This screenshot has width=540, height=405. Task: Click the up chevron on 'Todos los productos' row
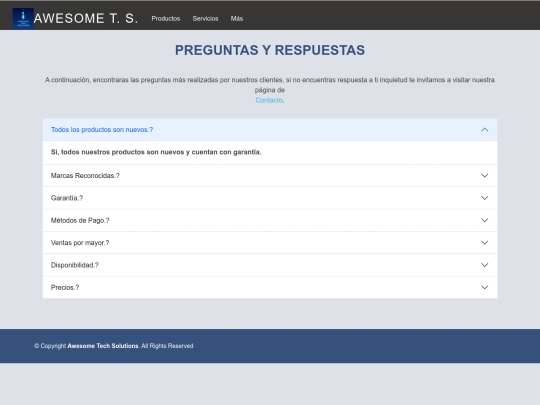coord(484,129)
